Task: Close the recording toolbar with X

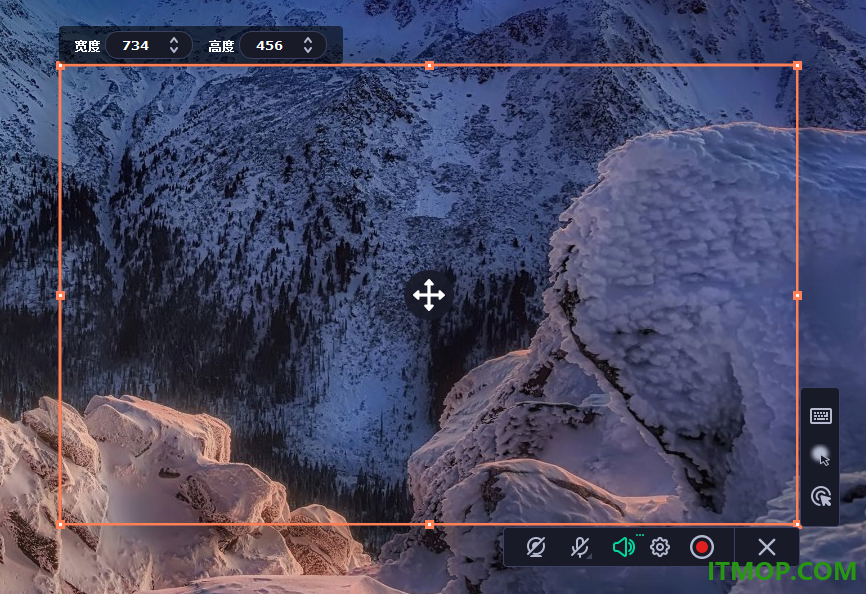Action: [x=767, y=547]
